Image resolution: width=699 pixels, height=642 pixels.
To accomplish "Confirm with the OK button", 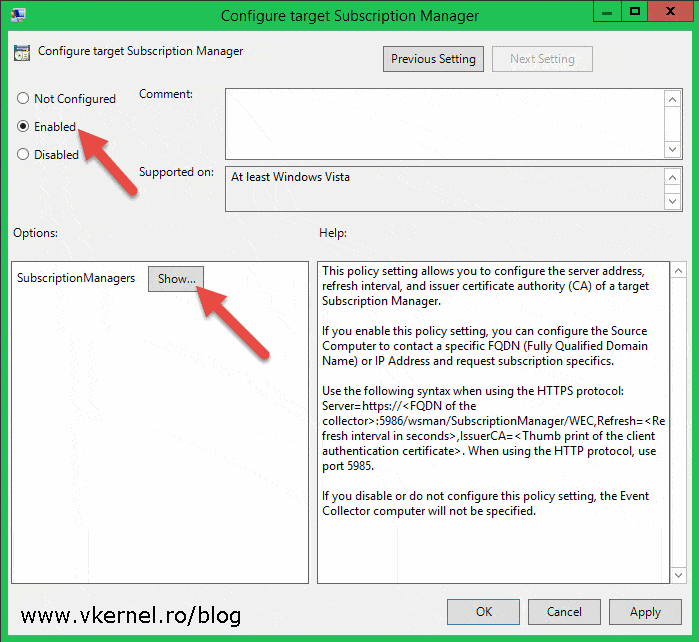I will click(x=483, y=612).
